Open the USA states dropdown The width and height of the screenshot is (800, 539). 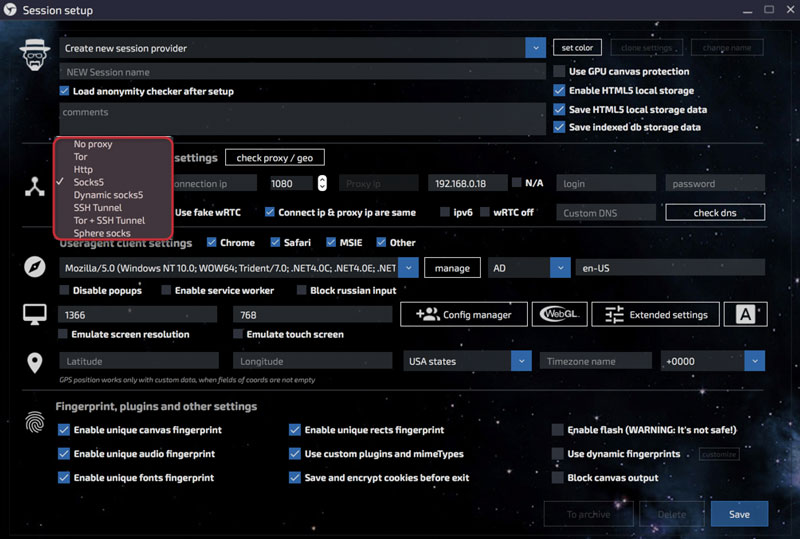point(466,361)
